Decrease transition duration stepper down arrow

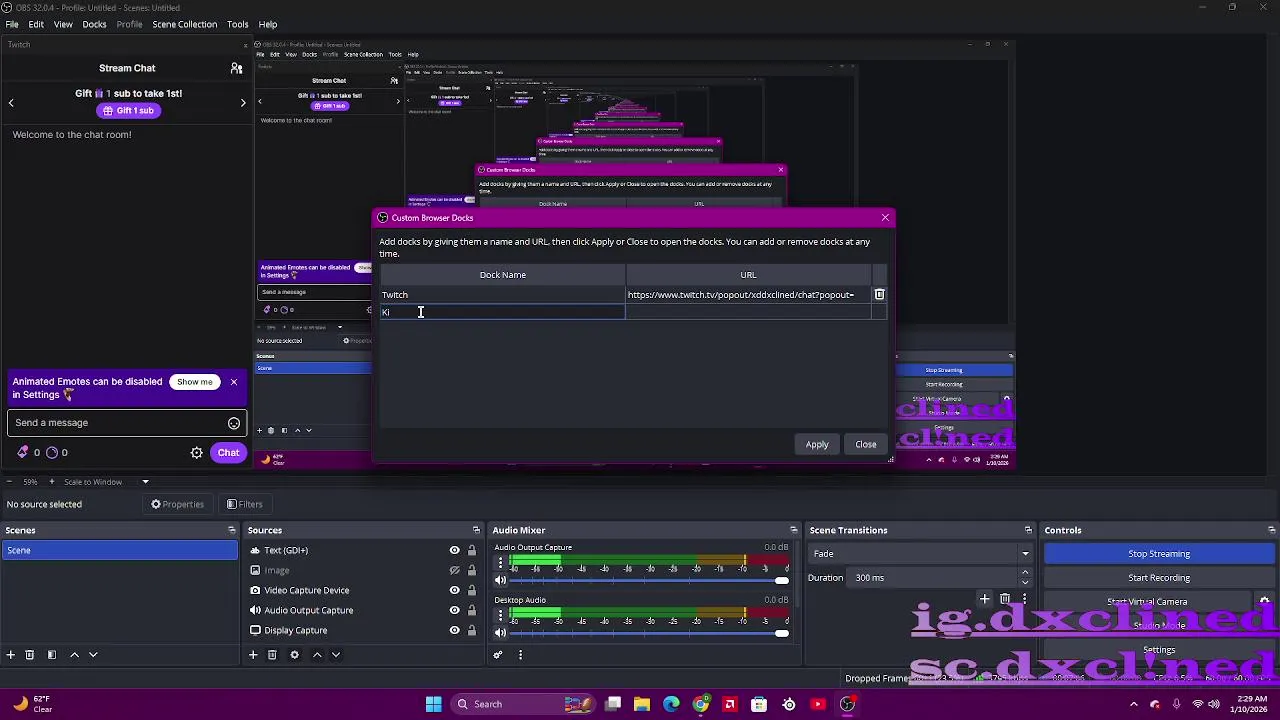click(1025, 582)
